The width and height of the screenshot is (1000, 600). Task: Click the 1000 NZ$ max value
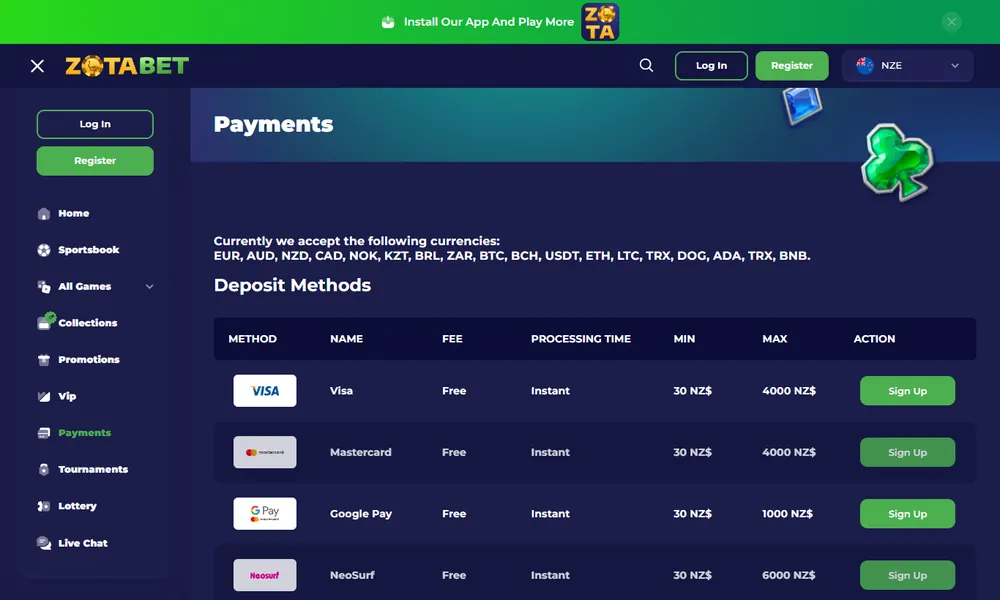pyautogui.click(x=788, y=514)
